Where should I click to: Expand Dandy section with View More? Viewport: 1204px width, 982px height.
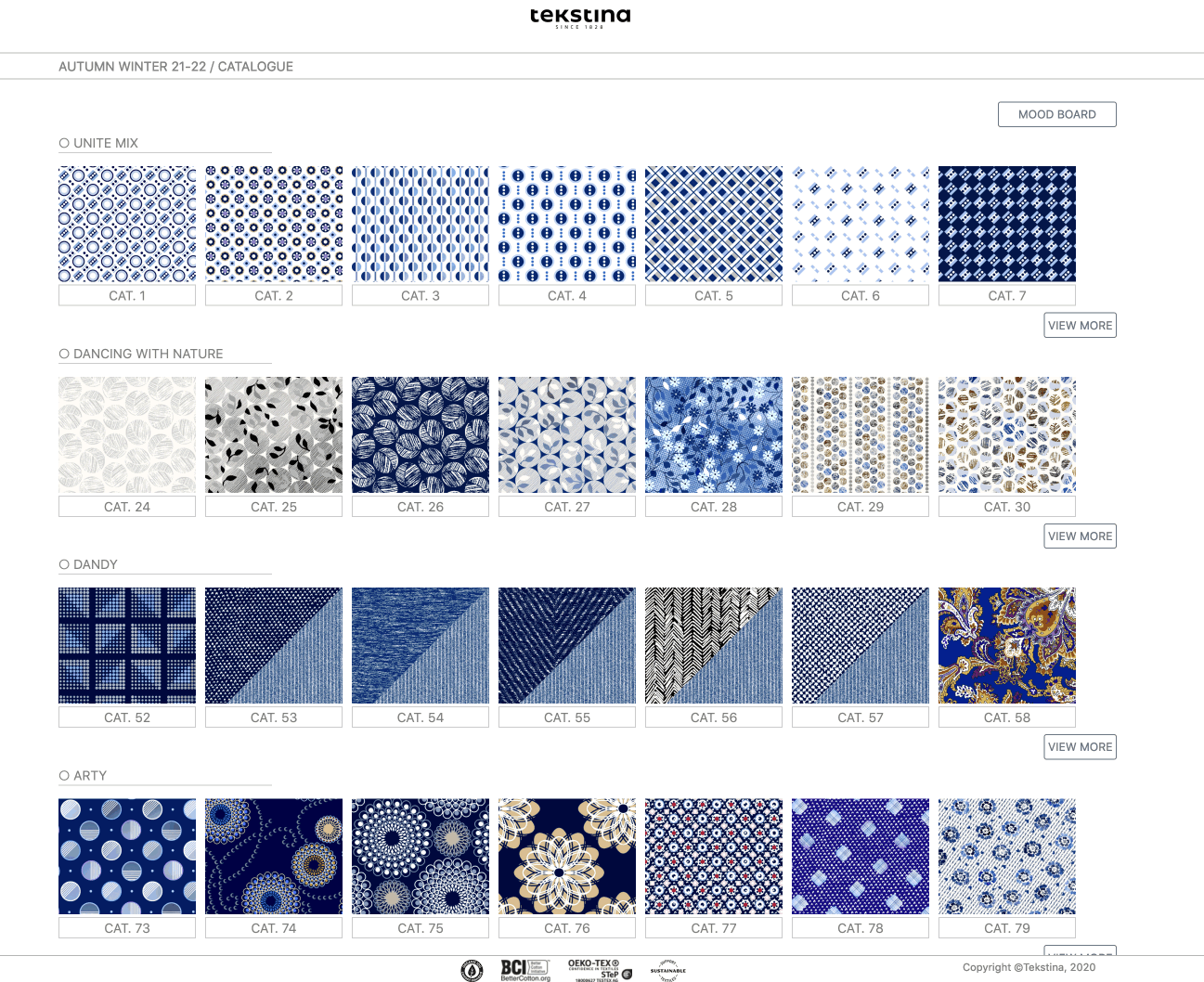(x=1080, y=747)
